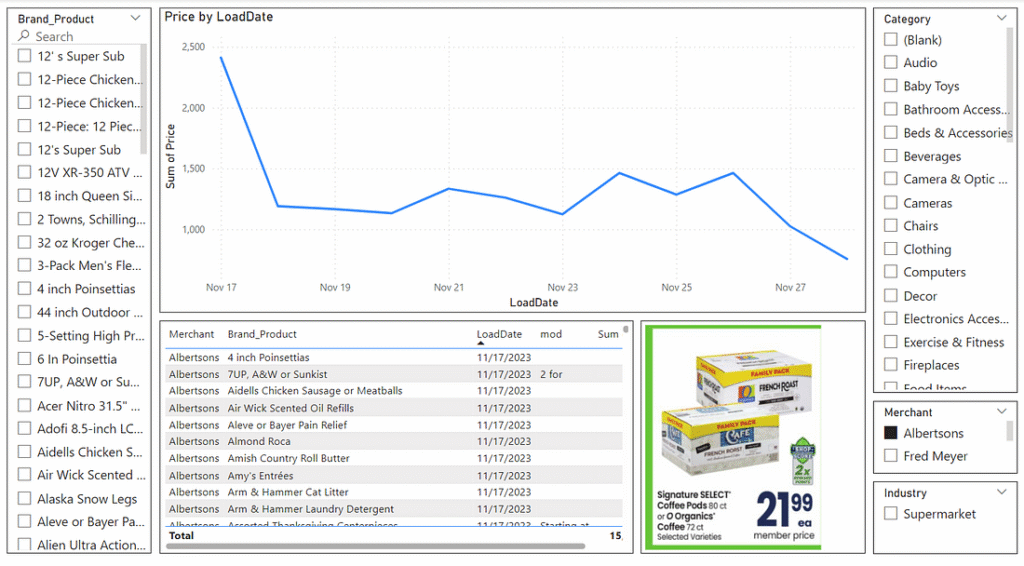Click the Air Wick Scented Oil Refills row
1024x566 pixels.
394,408
